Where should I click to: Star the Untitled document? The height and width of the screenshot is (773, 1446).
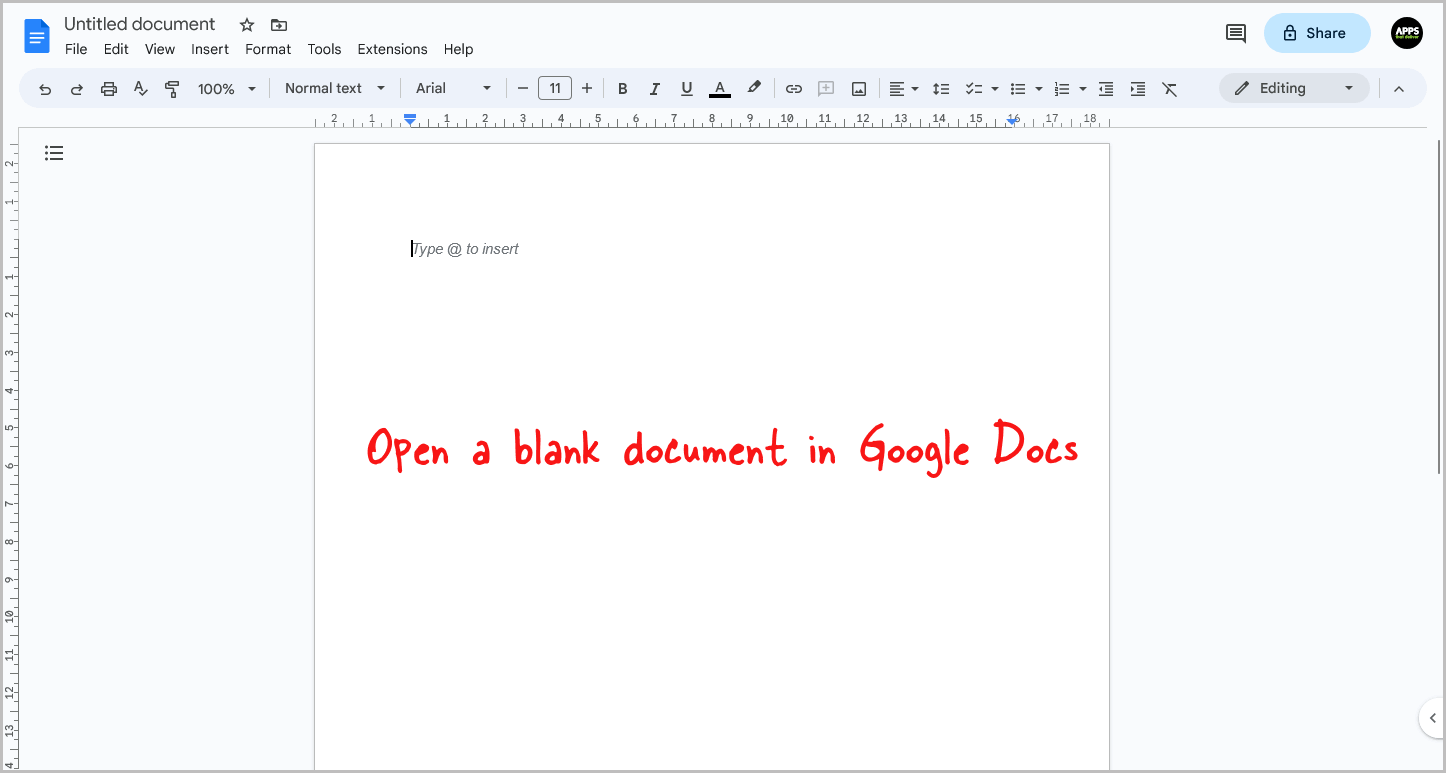(x=247, y=25)
